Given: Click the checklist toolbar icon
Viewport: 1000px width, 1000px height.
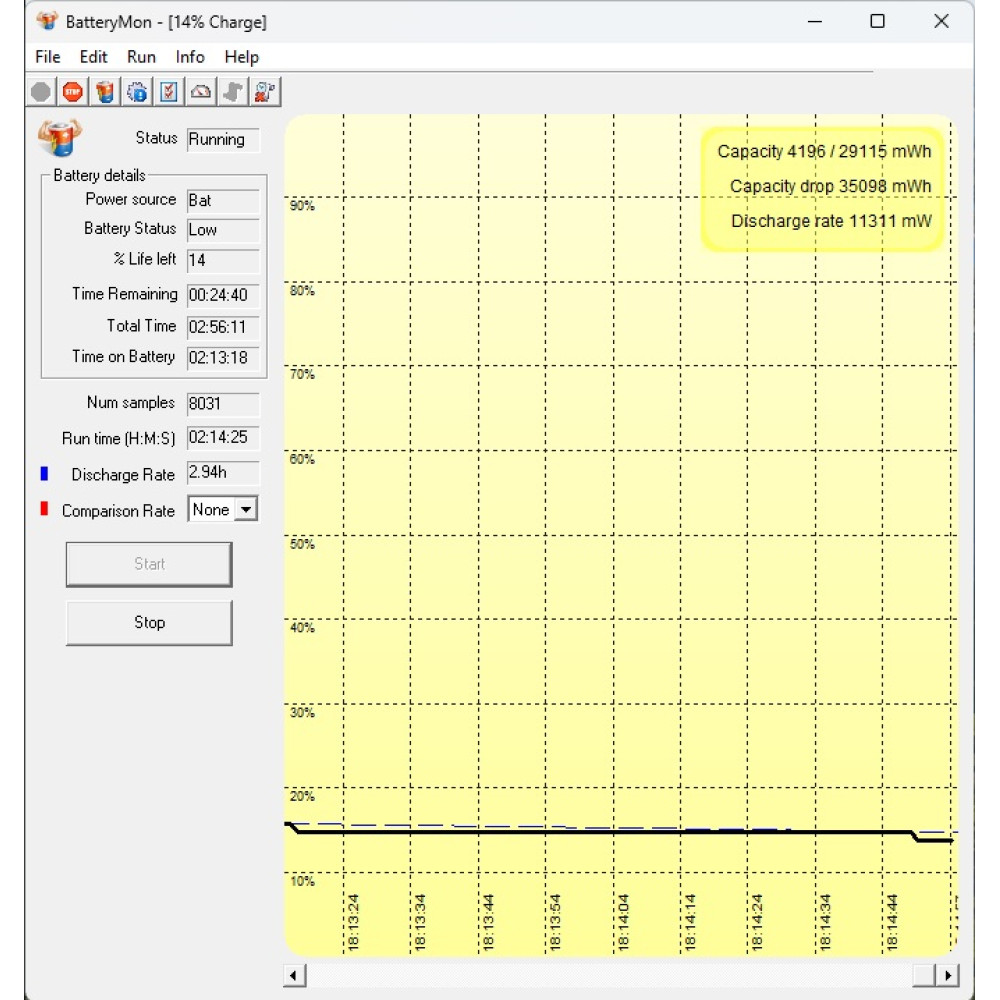Looking at the screenshot, I should point(169,92).
